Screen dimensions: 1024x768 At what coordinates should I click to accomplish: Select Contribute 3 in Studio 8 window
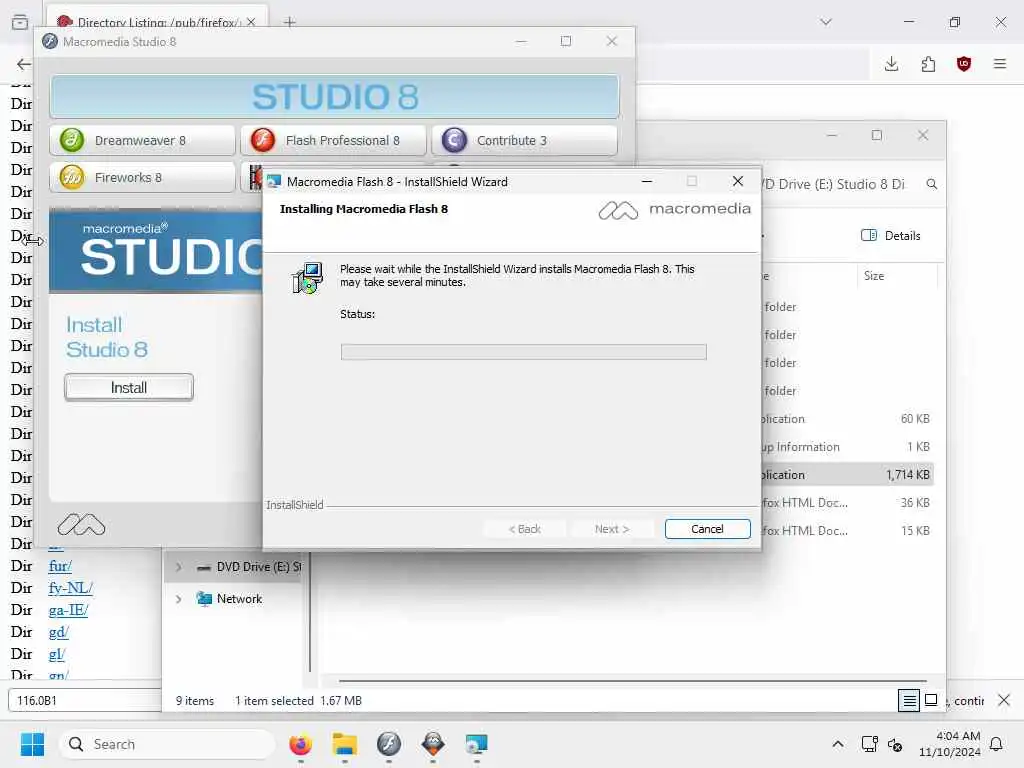point(524,140)
